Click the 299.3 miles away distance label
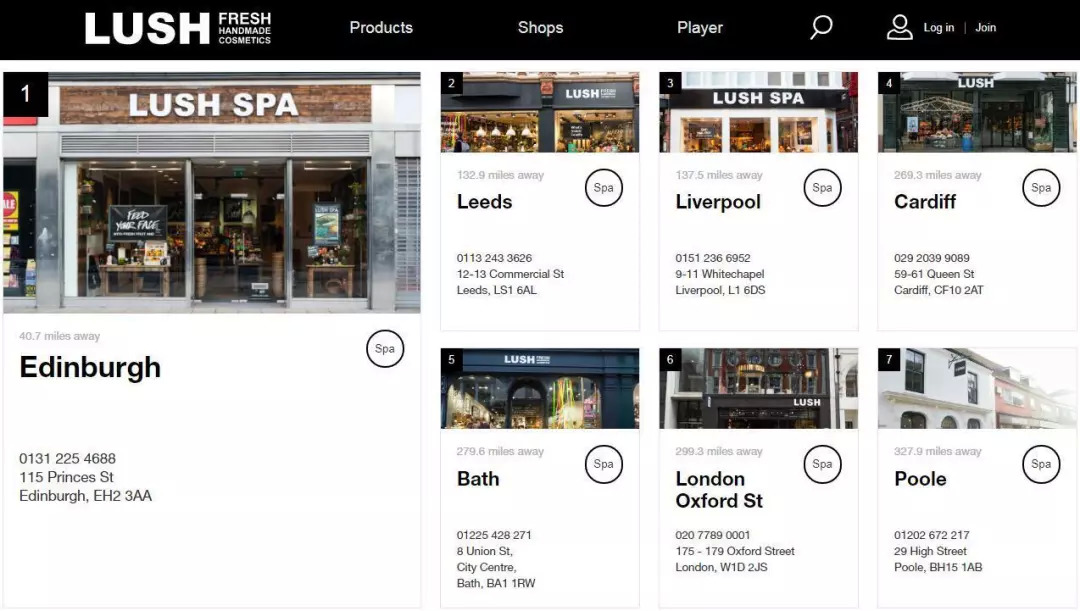Screen dimensions: 1080x611 click(x=719, y=452)
